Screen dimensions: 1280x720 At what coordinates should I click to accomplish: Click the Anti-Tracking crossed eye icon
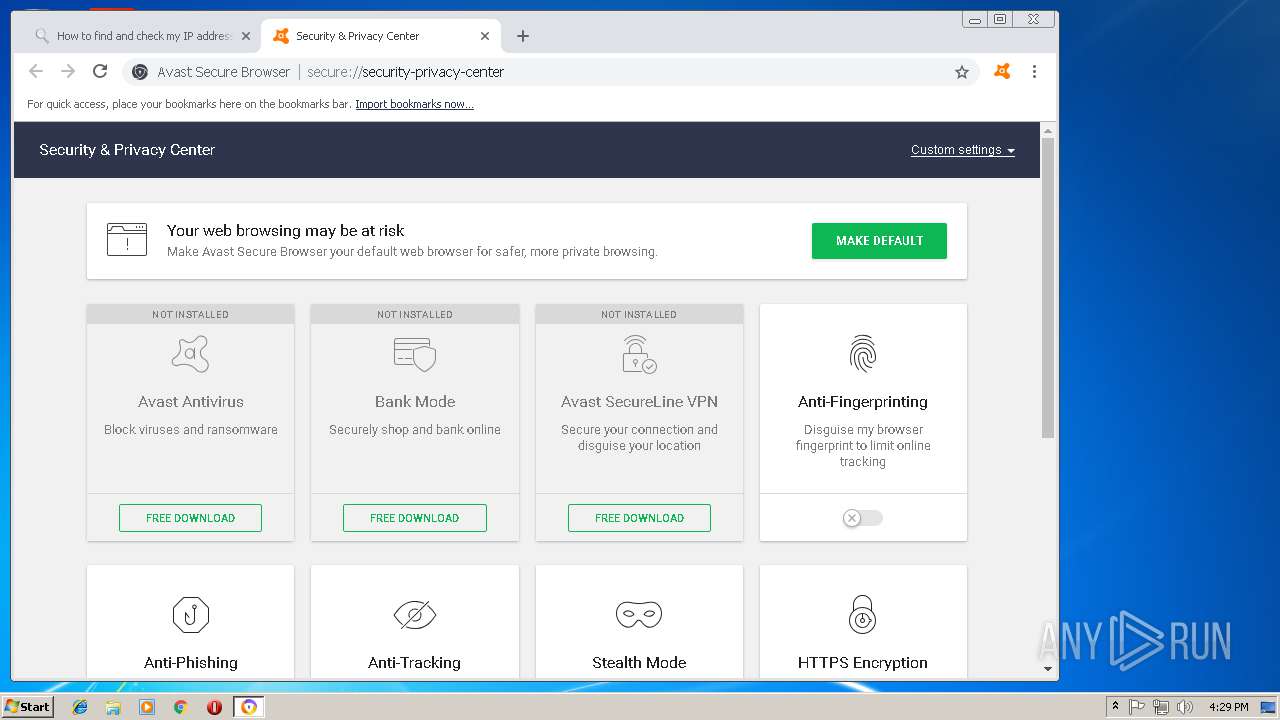click(414, 614)
